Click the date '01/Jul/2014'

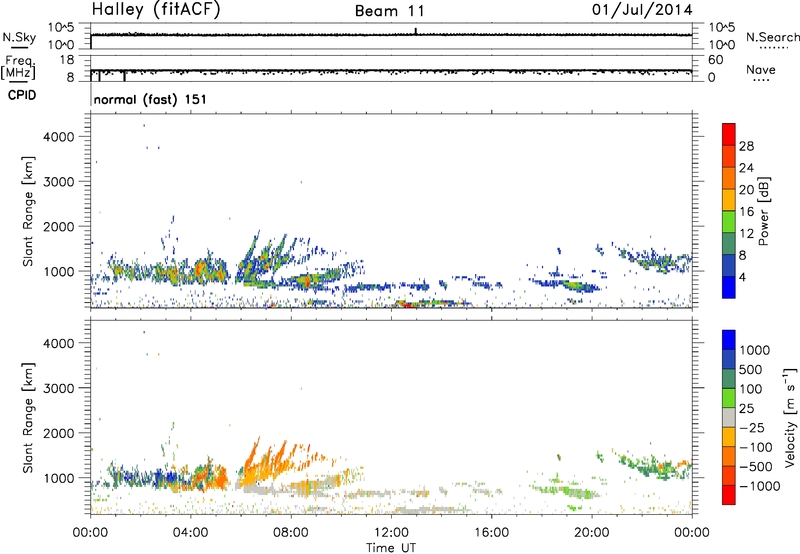[x=642, y=10]
